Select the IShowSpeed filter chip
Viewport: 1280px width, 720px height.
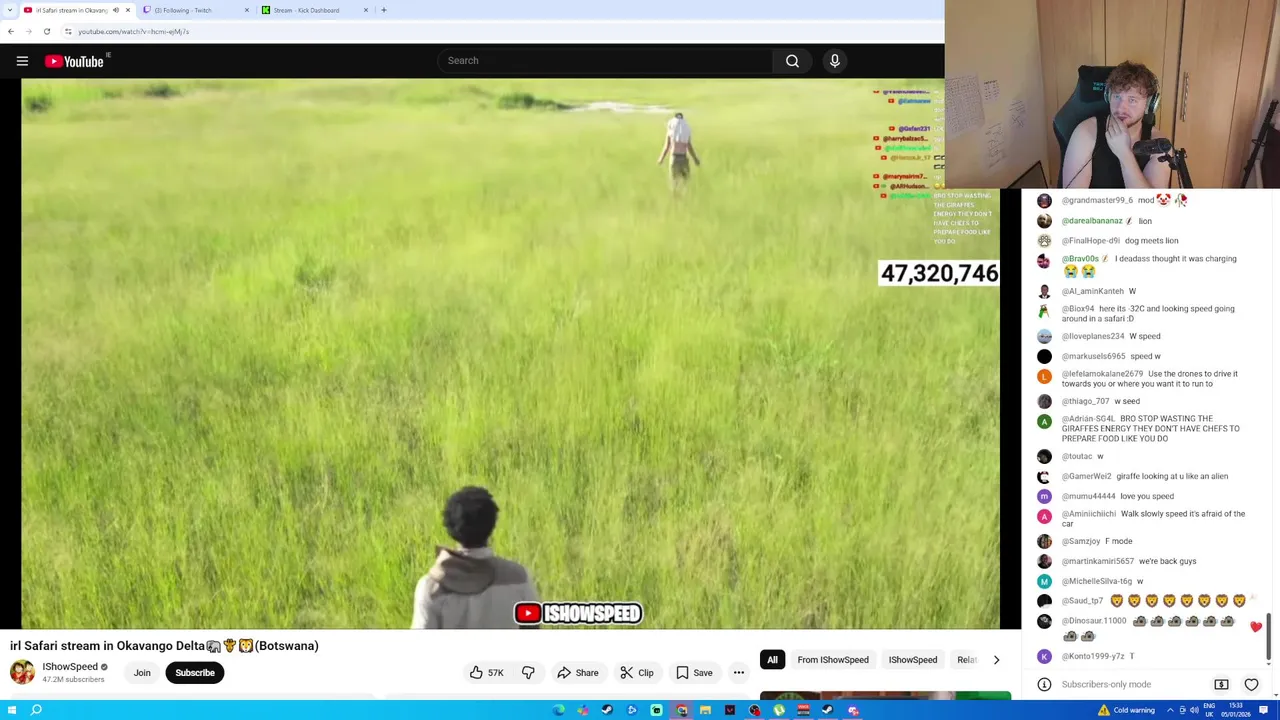[913, 660]
